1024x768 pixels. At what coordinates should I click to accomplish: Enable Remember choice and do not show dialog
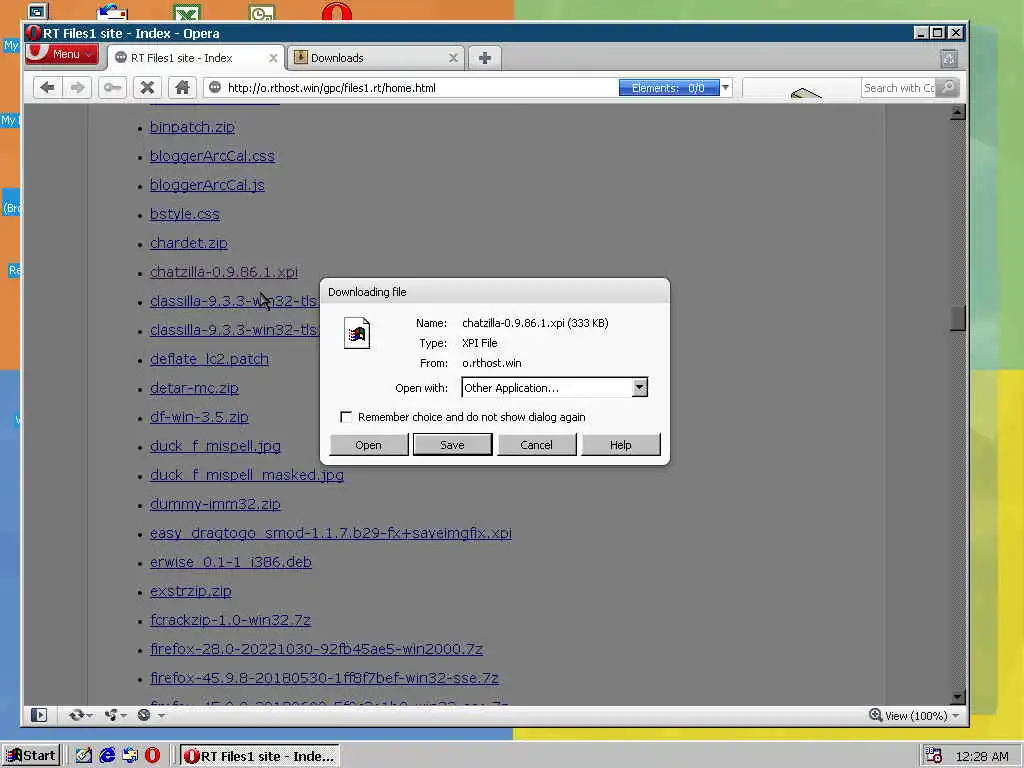(x=346, y=417)
